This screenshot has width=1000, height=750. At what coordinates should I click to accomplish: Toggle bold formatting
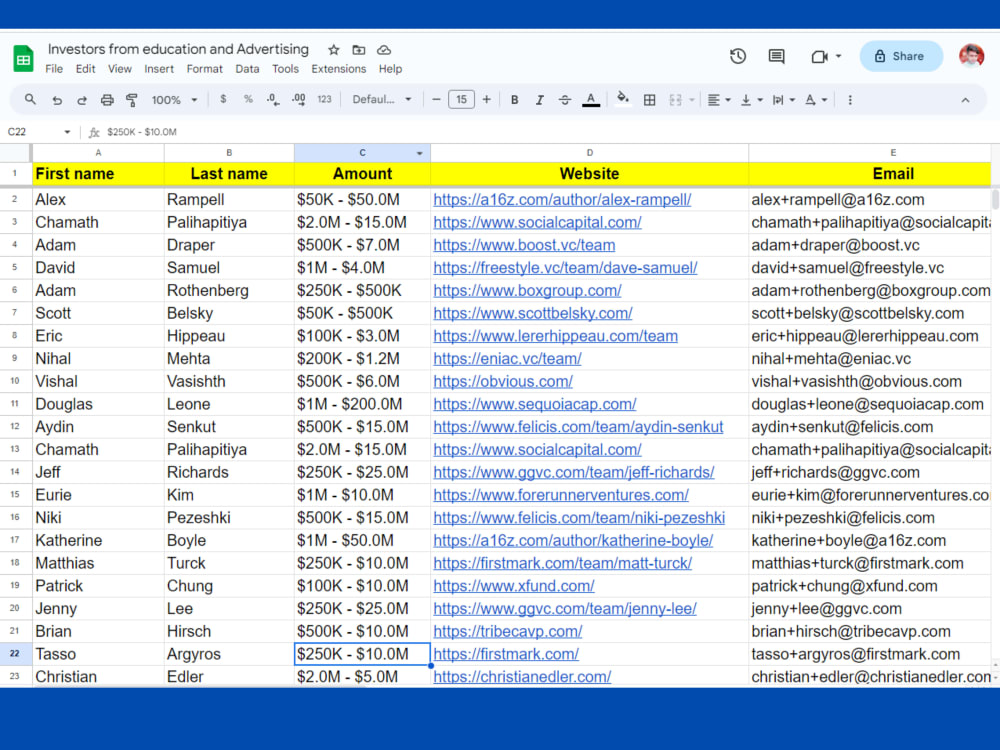tap(515, 100)
